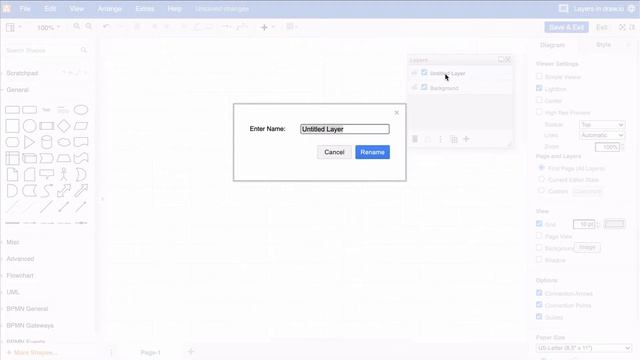Viewport: 640px width, 360px height.
Task: Select the diamond shape in General
Action: (64, 126)
